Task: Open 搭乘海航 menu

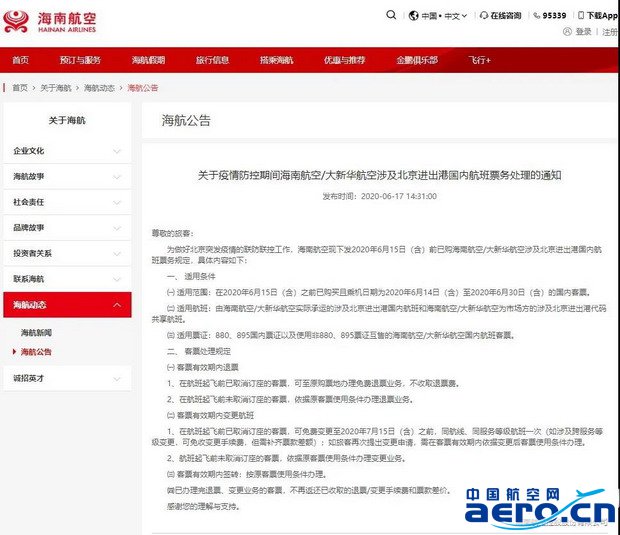Action: [276, 60]
